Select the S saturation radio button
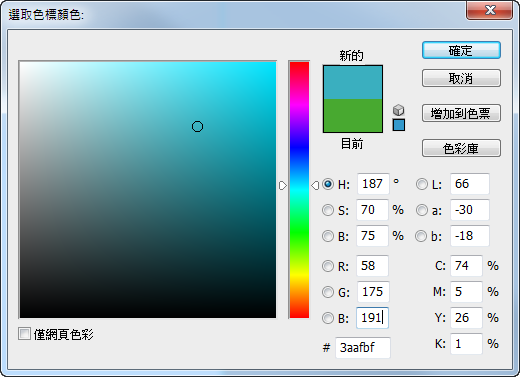The height and width of the screenshot is (377, 520). pyautogui.click(x=328, y=210)
